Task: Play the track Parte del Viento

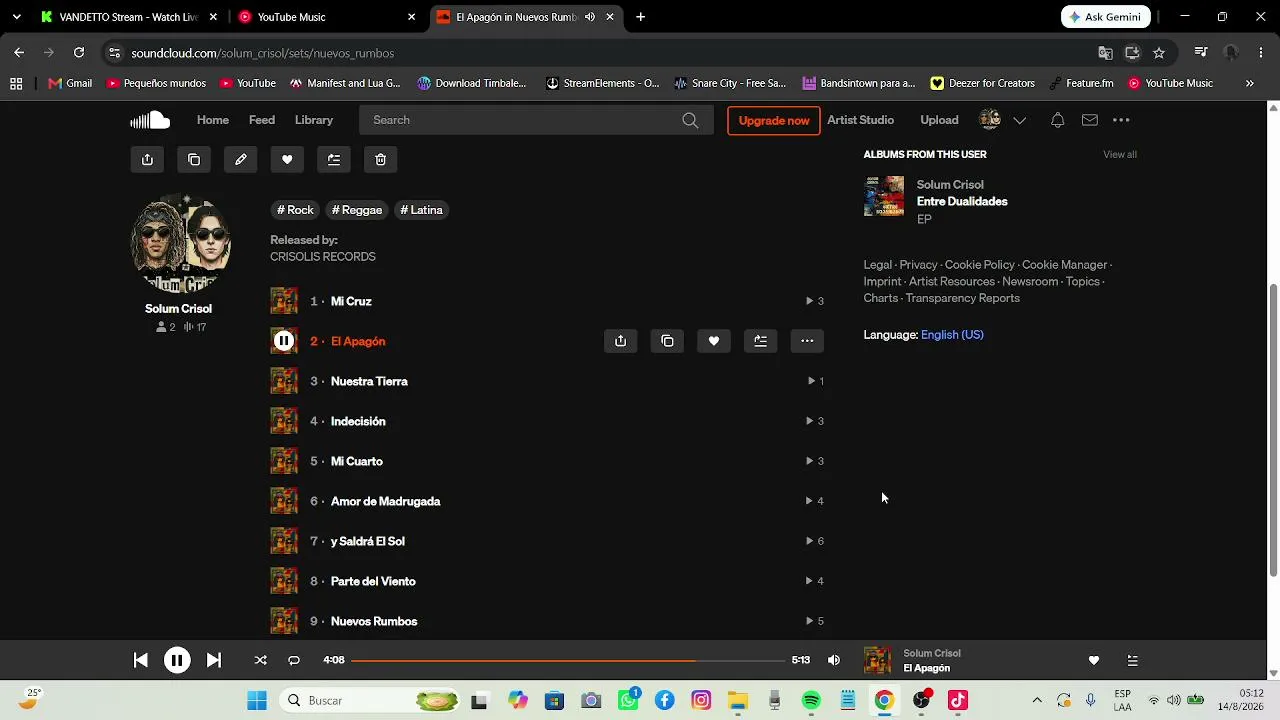Action: (x=373, y=581)
